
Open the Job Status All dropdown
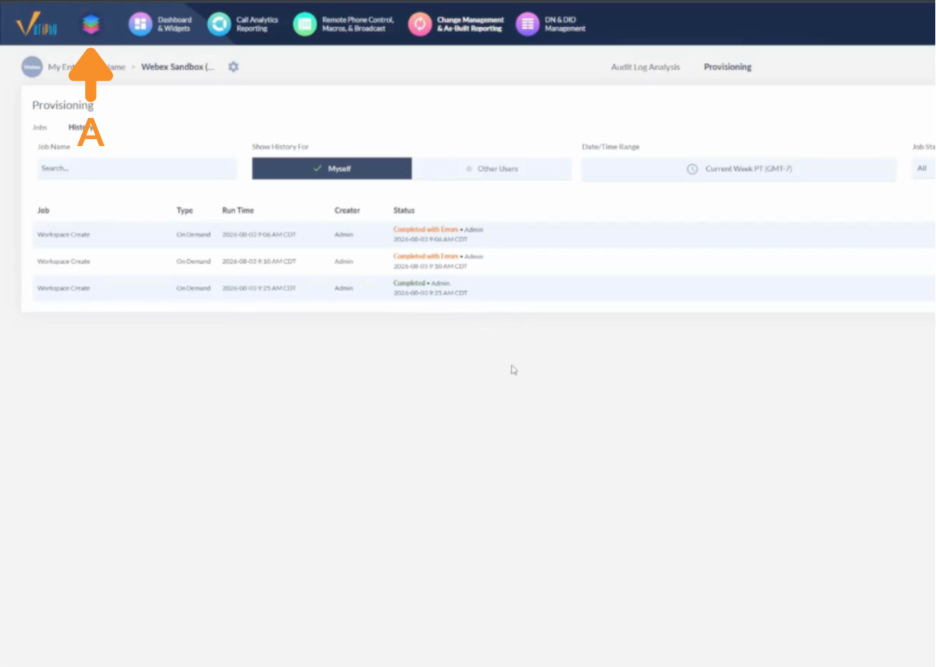(x=923, y=168)
